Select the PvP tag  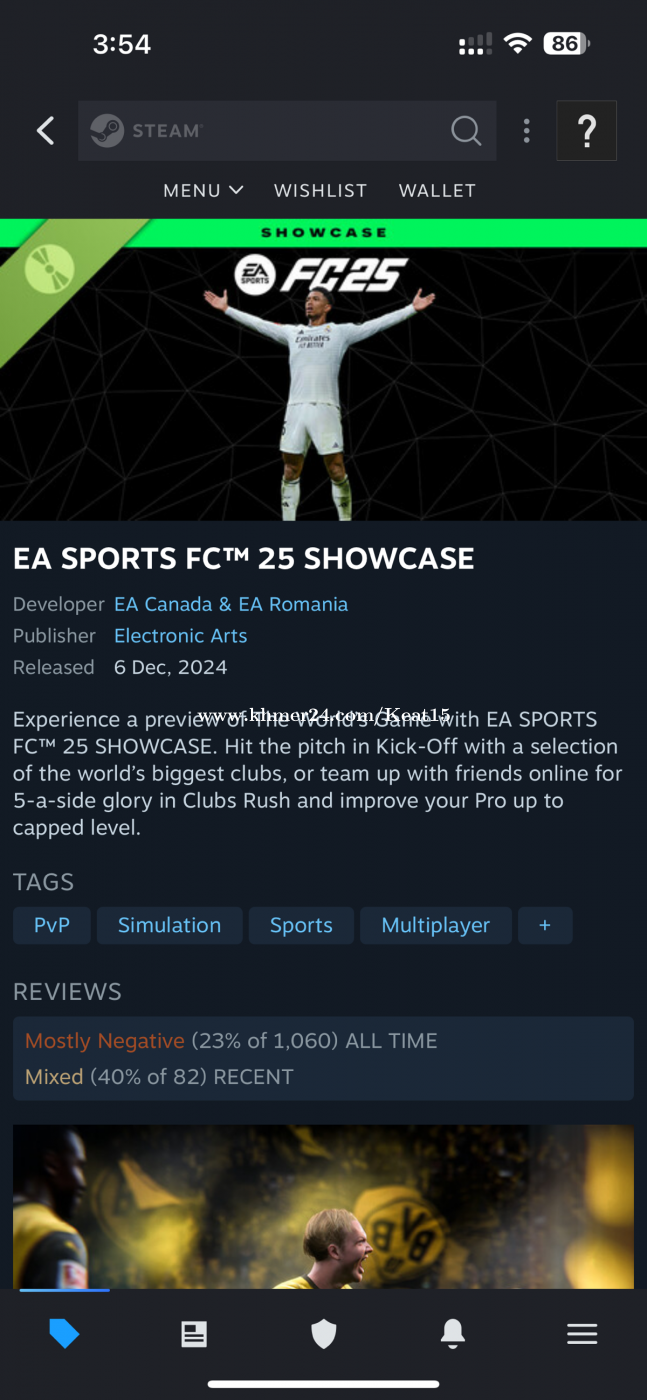tap(52, 925)
